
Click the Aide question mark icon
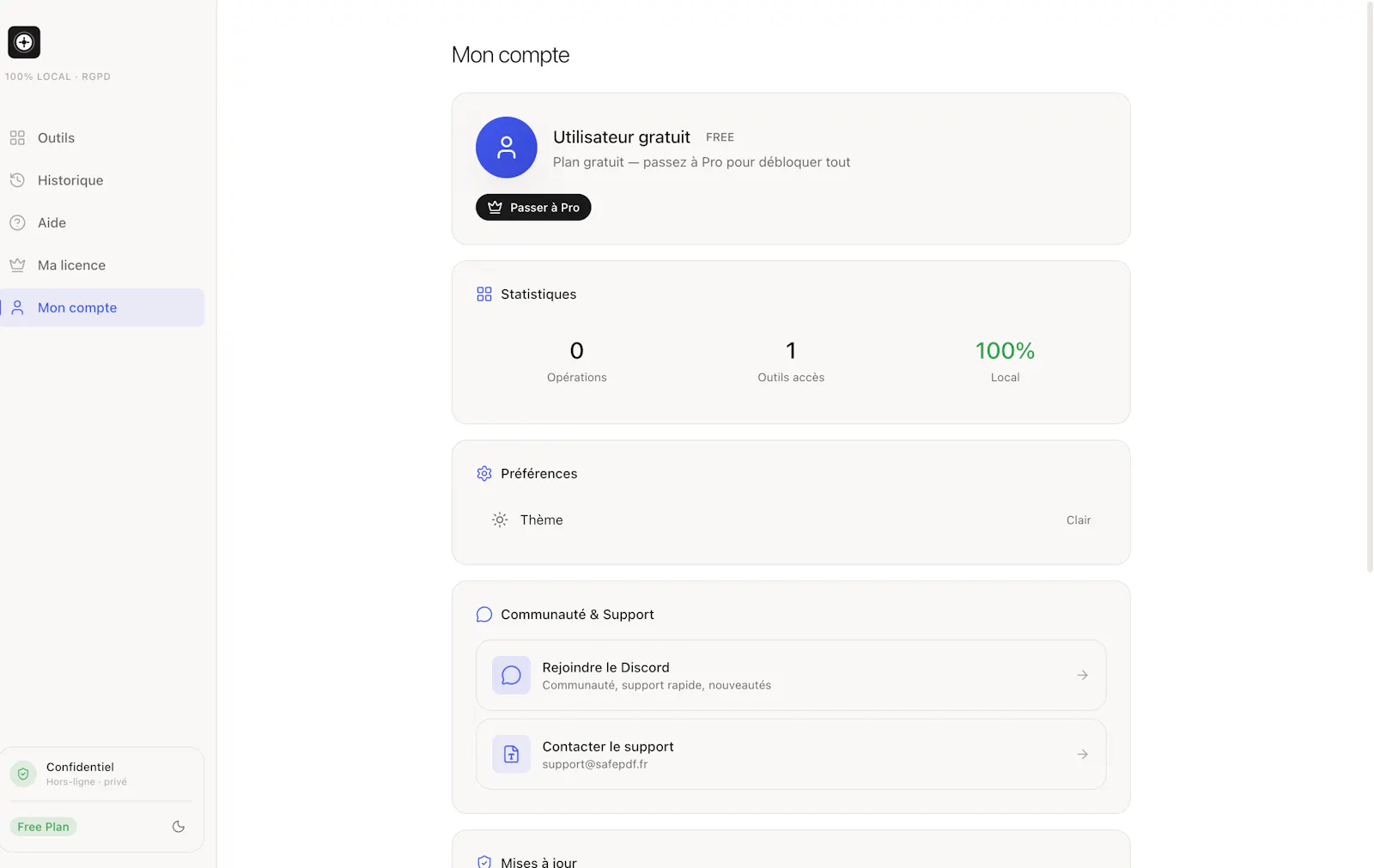click(17, 223)
